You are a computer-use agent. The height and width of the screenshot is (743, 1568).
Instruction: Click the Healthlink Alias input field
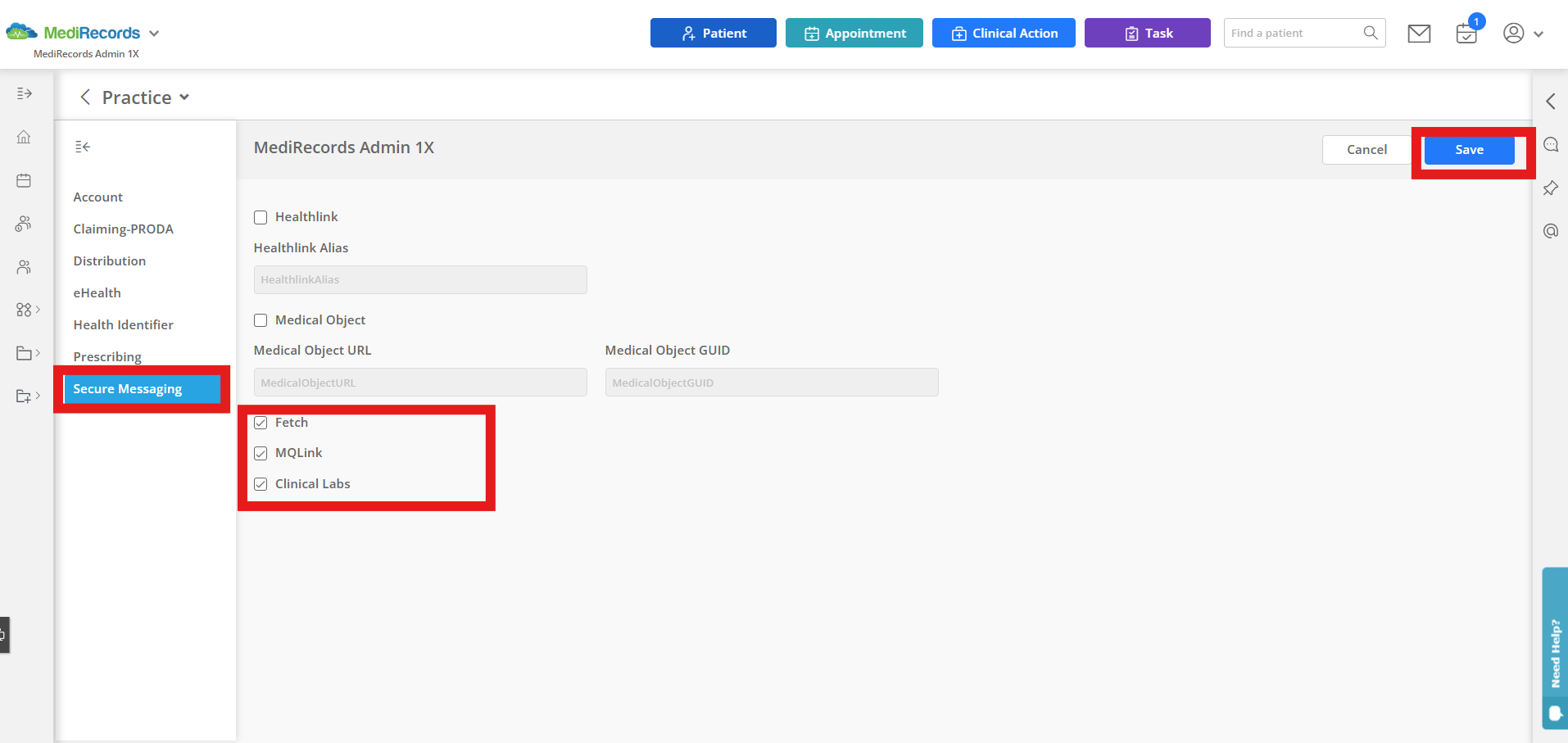point(420,279)
